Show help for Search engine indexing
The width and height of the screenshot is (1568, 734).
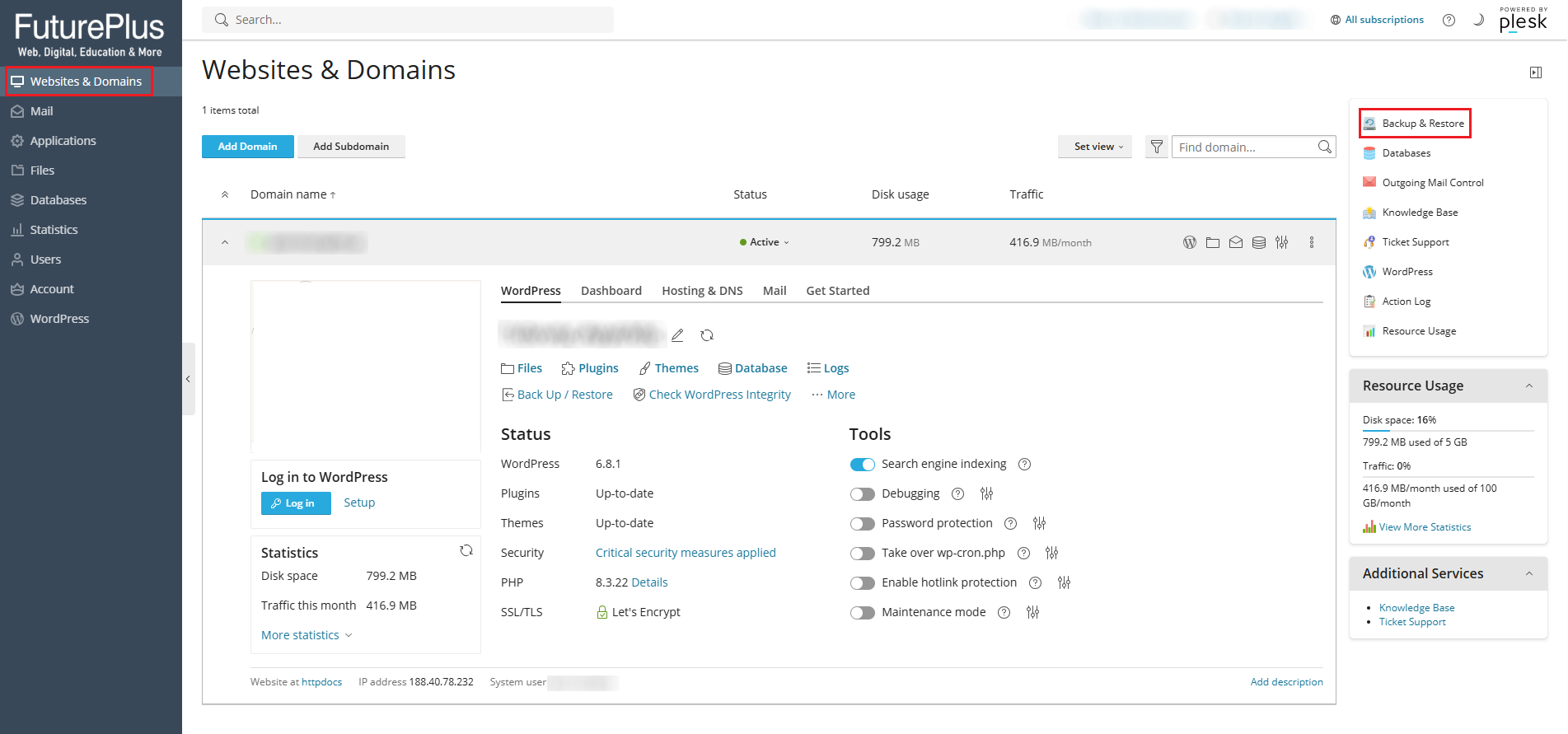click(1025, 464)
